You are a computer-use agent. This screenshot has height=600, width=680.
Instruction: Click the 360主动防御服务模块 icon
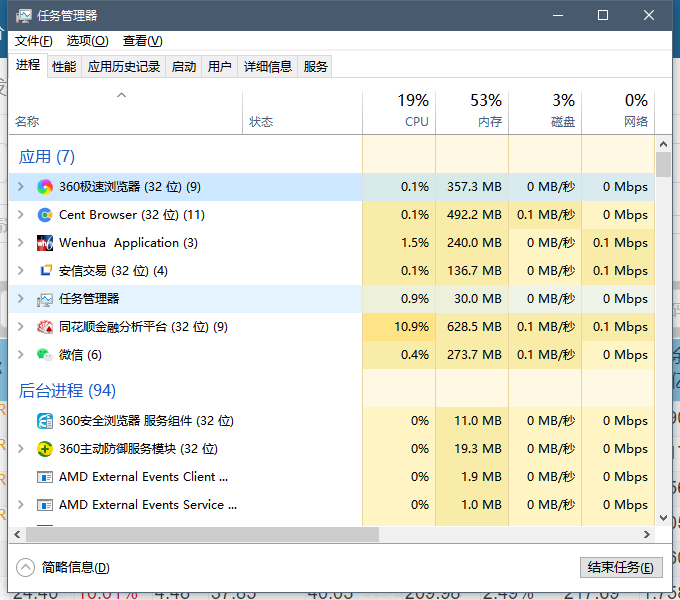point(45,449)
